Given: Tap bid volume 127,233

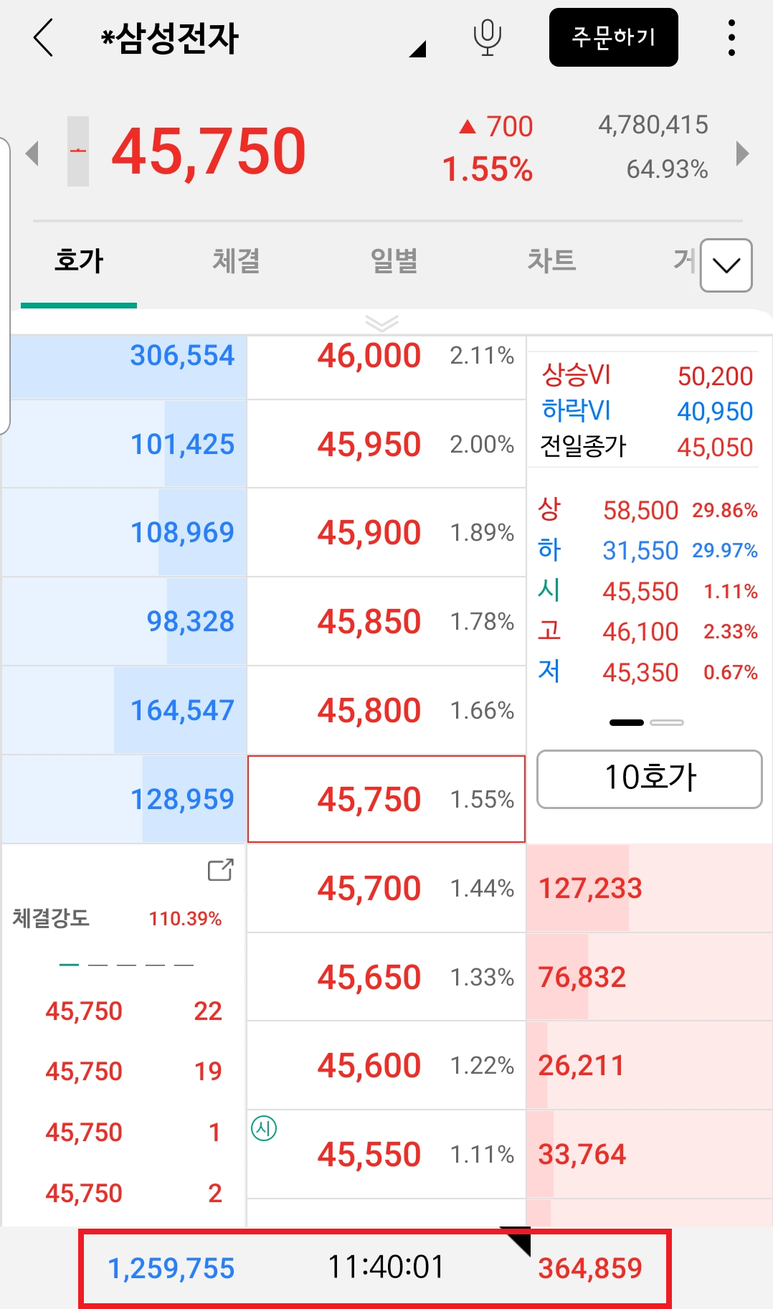Looking at the screenshot, I should pos(590,888).
